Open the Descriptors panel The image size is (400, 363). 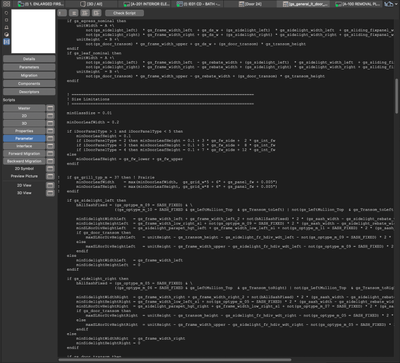(29, 92)
